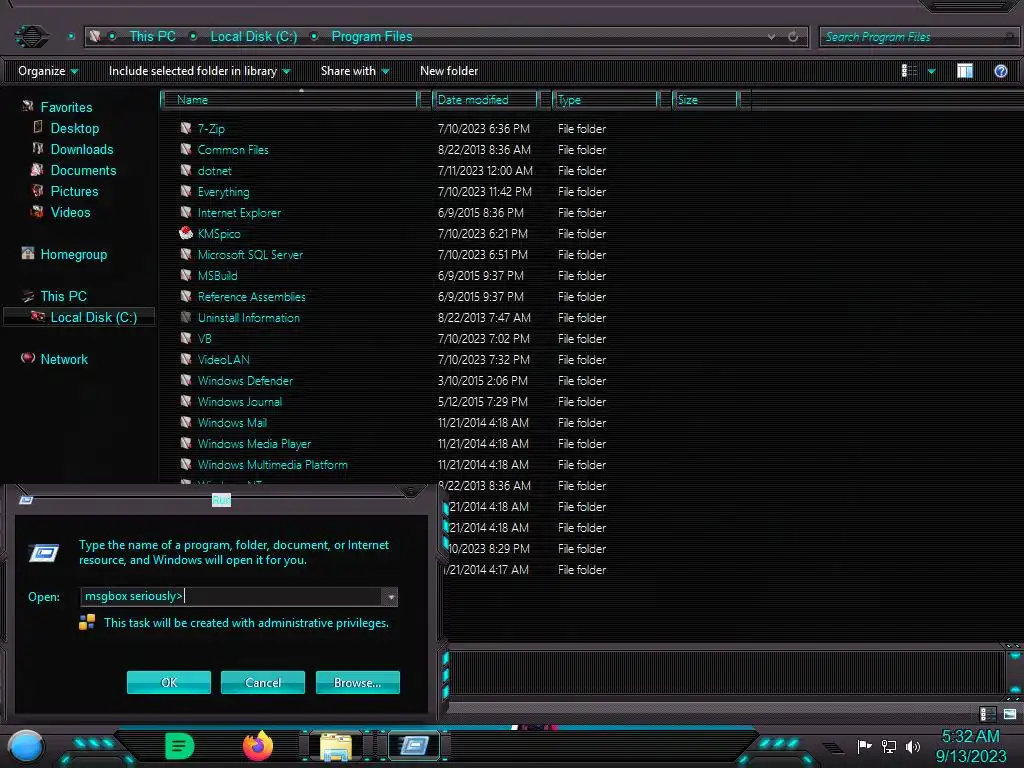Launch Firefox from the taskbar
The image size is (1024, 768).
point(258,745)
